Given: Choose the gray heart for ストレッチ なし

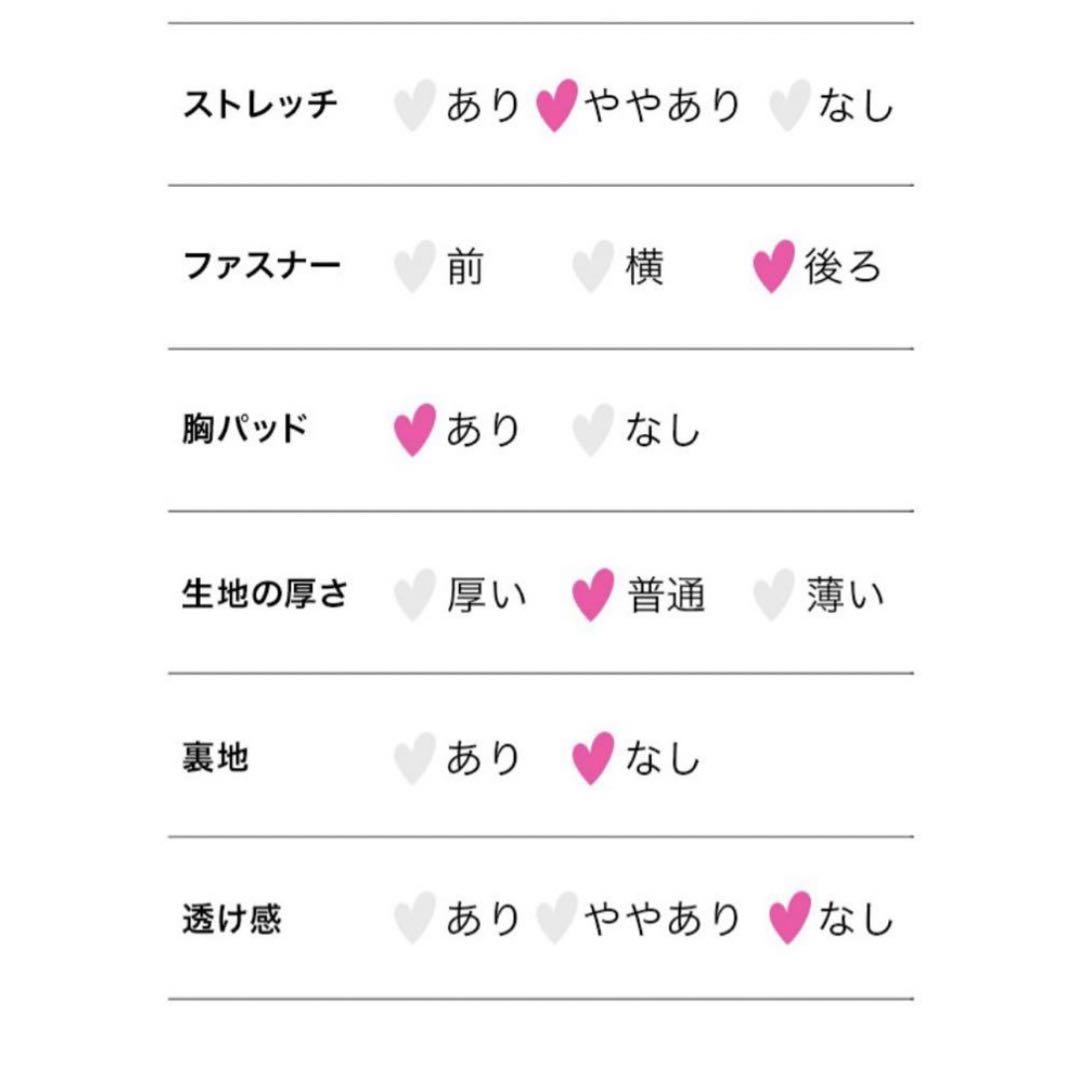Looking at the screenshot, I should click(x=790, y=105).
